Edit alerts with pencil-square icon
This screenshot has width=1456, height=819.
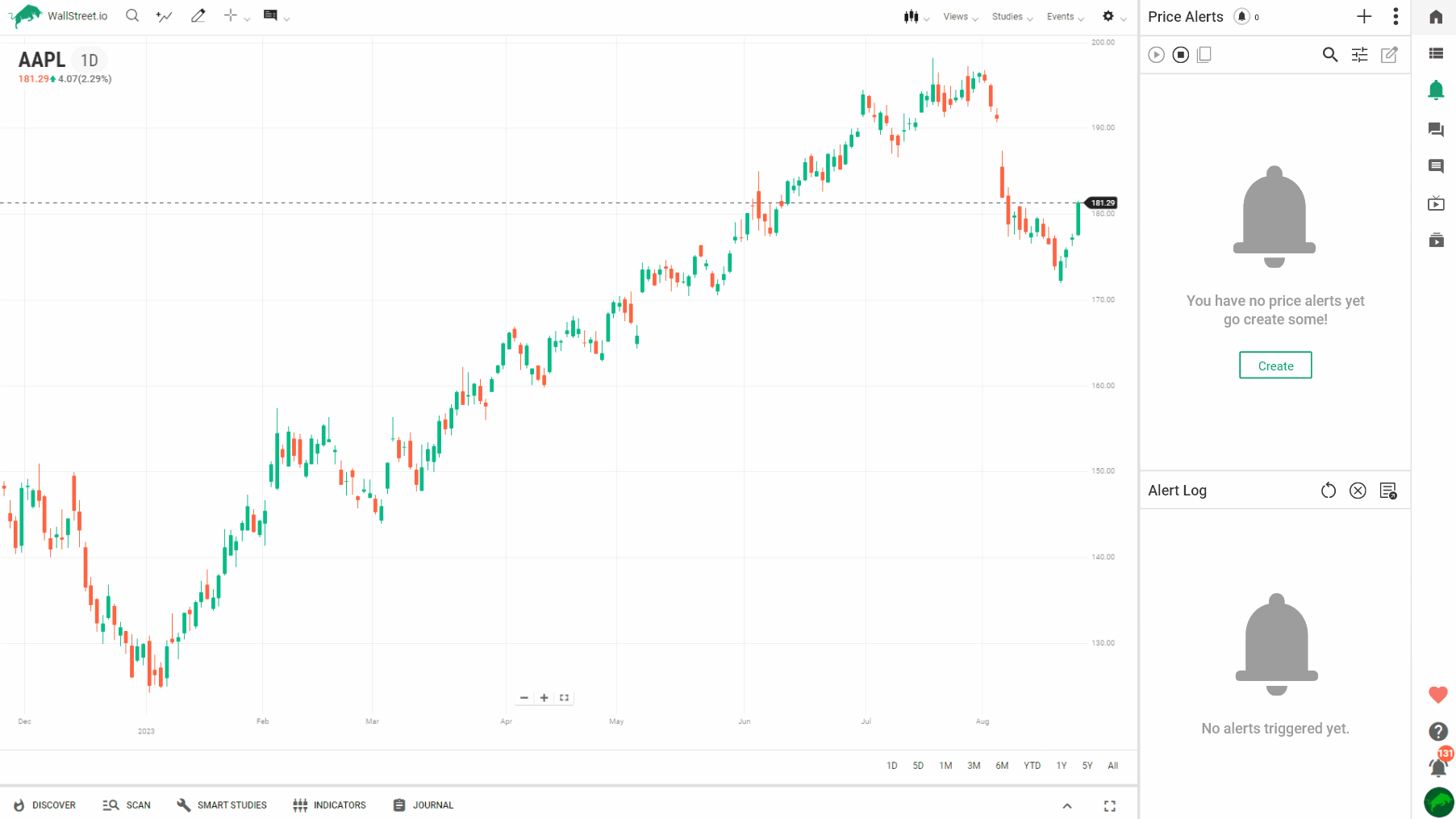coord(1389,55)
